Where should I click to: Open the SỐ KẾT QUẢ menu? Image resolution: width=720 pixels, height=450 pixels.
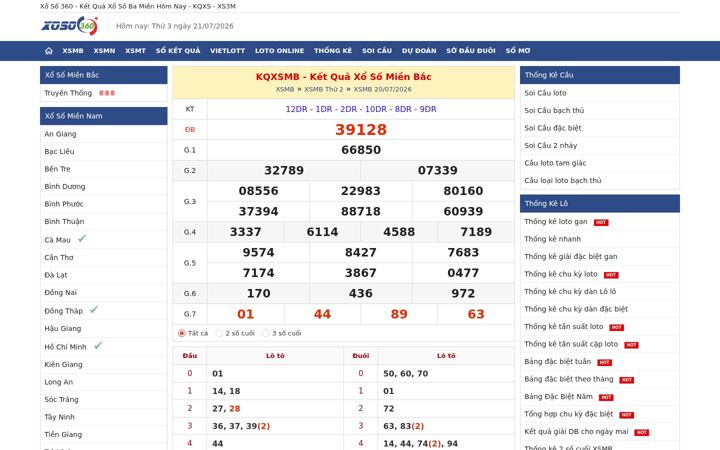click(178, 51)
